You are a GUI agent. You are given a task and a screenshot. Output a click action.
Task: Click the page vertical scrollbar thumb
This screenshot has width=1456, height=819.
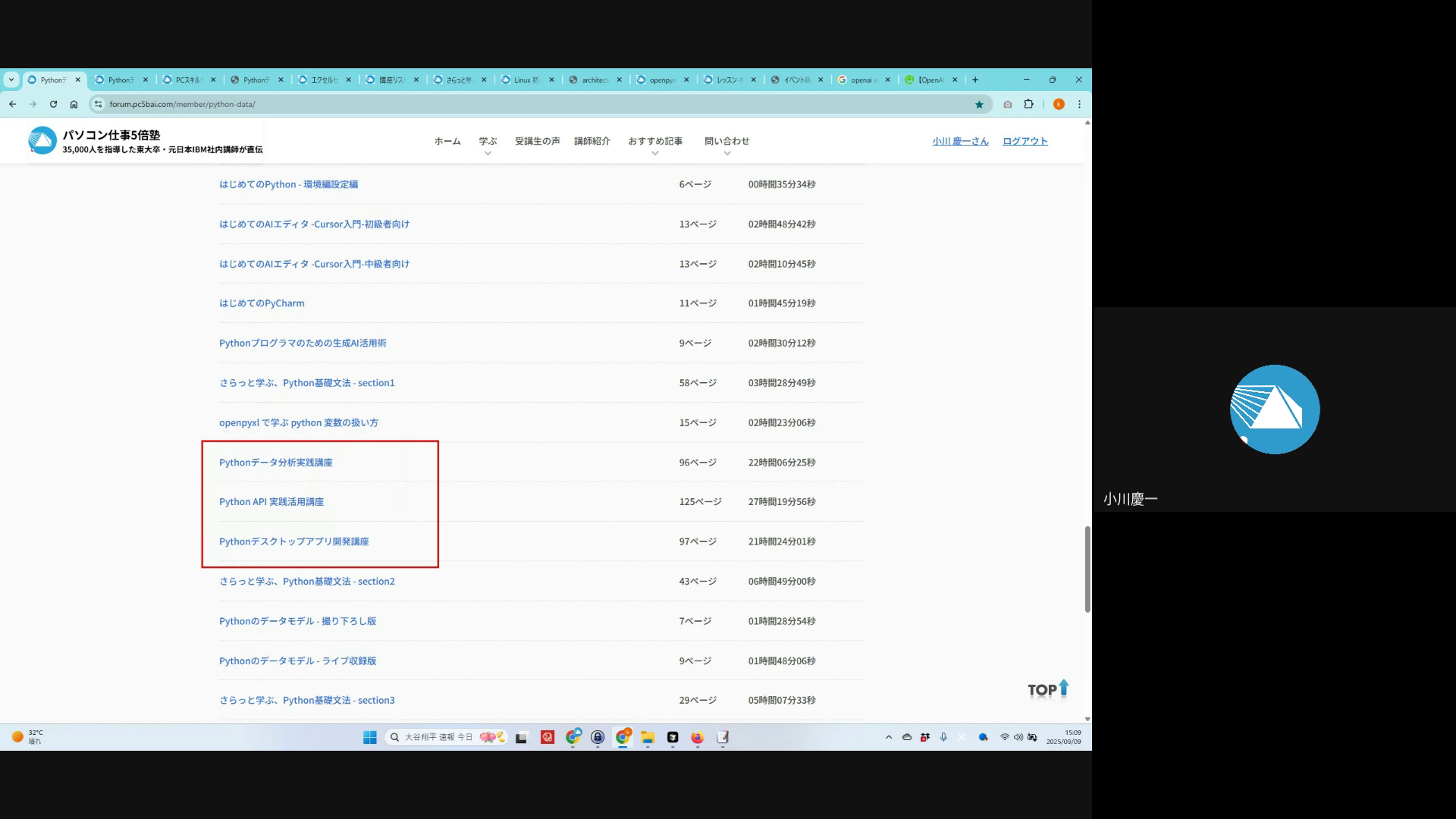1087,569
